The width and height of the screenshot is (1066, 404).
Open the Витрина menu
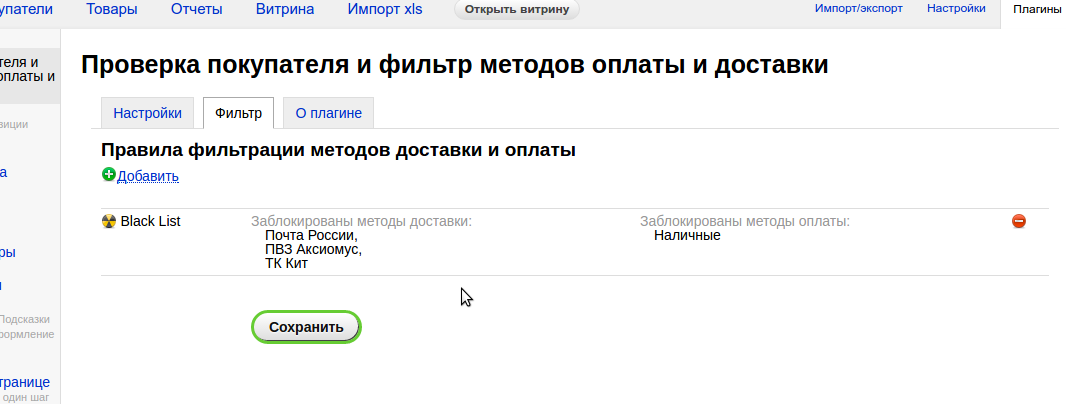[285, 10]
